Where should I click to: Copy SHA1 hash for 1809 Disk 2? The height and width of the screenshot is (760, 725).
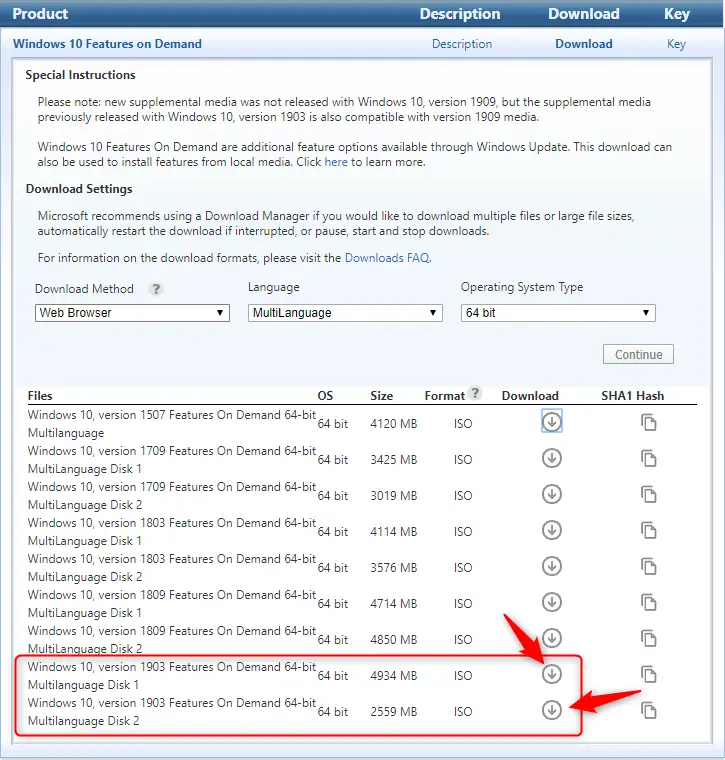(x=648, y=639)
